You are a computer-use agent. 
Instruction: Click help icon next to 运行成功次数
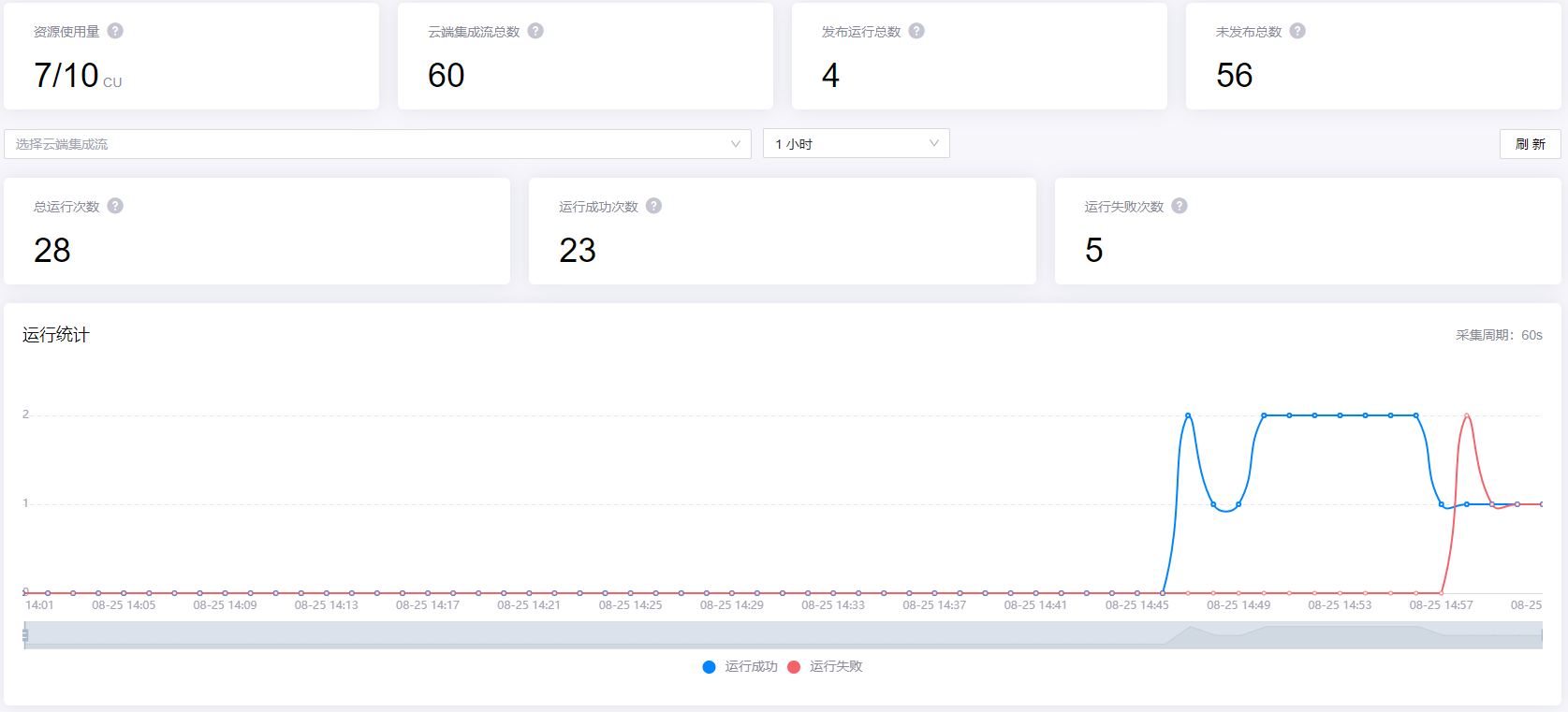653,206
